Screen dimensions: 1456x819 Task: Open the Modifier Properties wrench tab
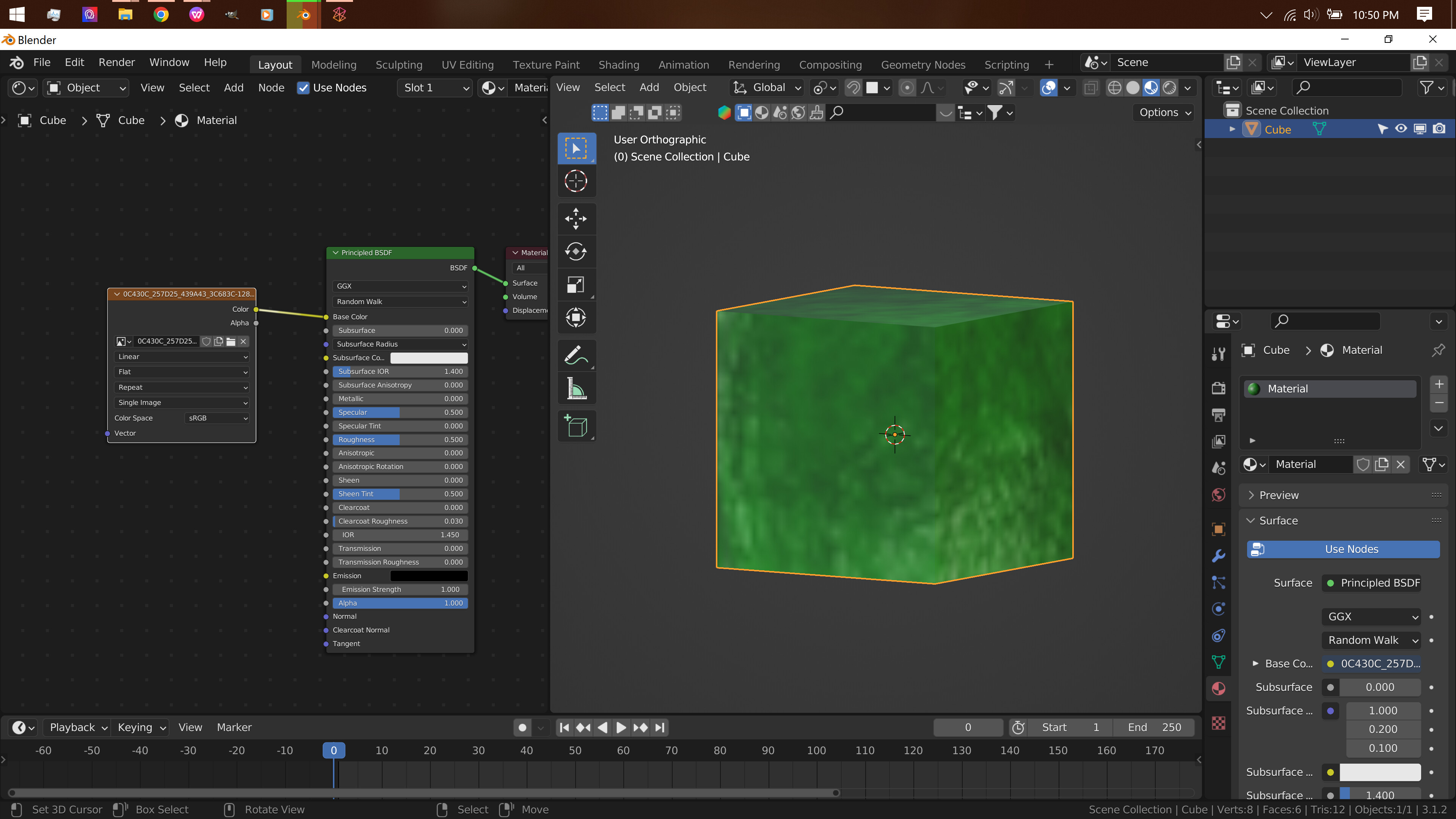point(1218,555)
